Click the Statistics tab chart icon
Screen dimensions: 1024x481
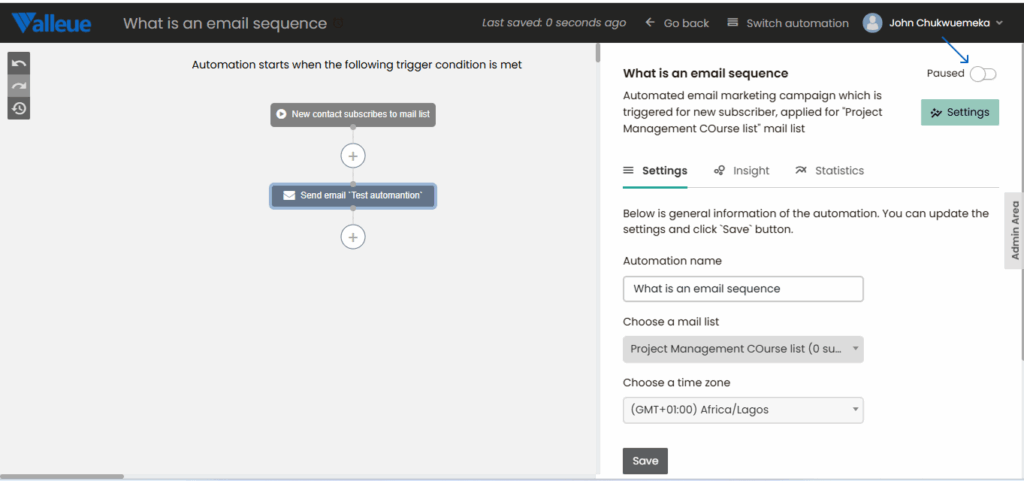tap(801, 170)
